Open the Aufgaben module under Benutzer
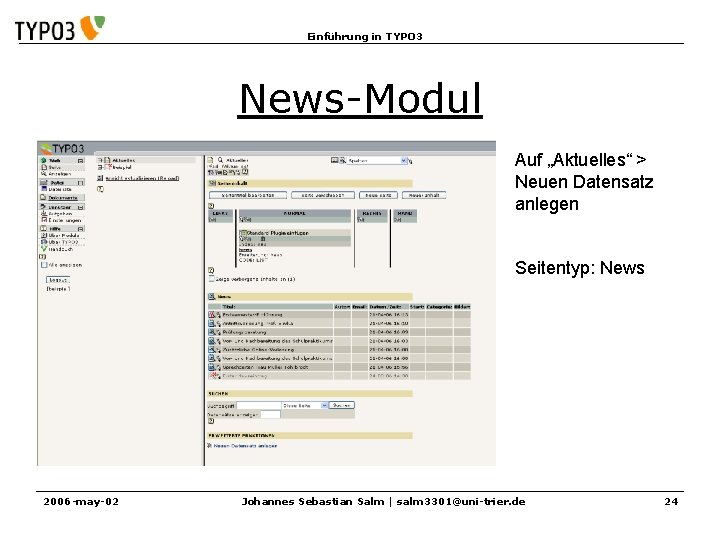This screenshot has width=720, height=540. pos(61,214)
